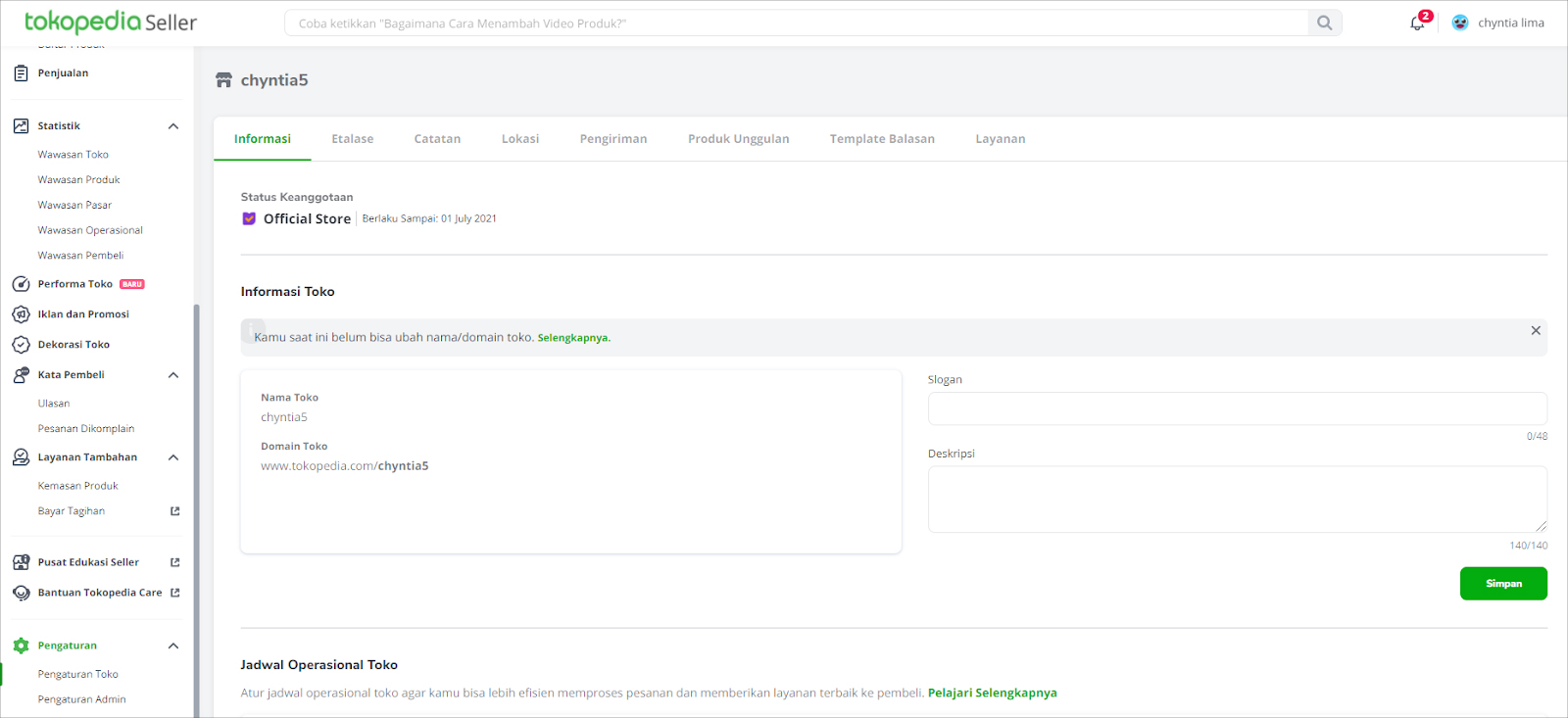The width and height of the screenshot is (1568, 718).
Task: Switch to the Informasi tab
Action: point(263,139)
